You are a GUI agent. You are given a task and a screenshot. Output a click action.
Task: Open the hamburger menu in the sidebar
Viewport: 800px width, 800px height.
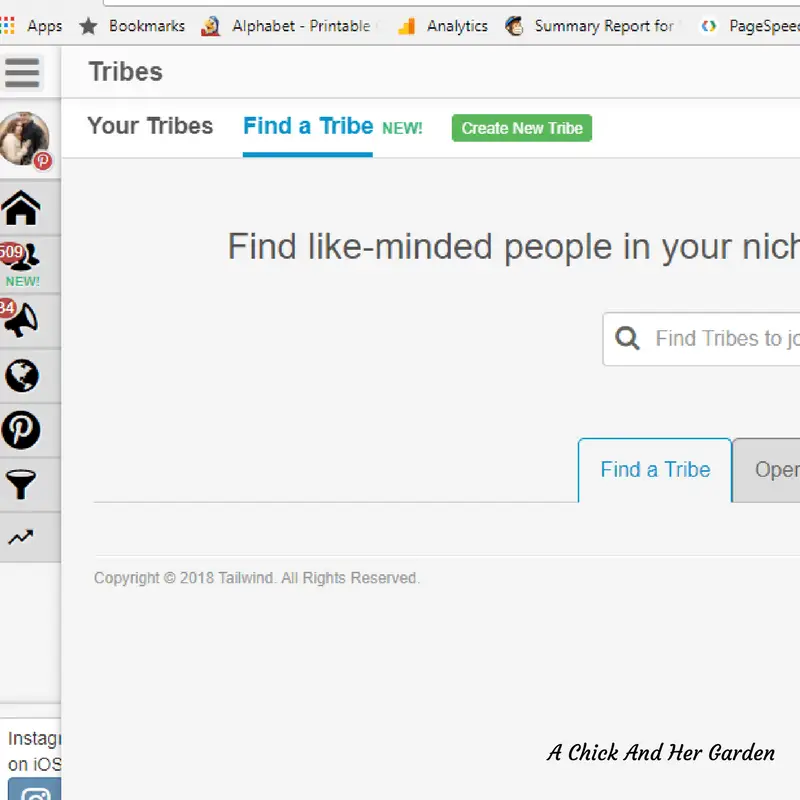pyautogui.click(x=22, y=72)
